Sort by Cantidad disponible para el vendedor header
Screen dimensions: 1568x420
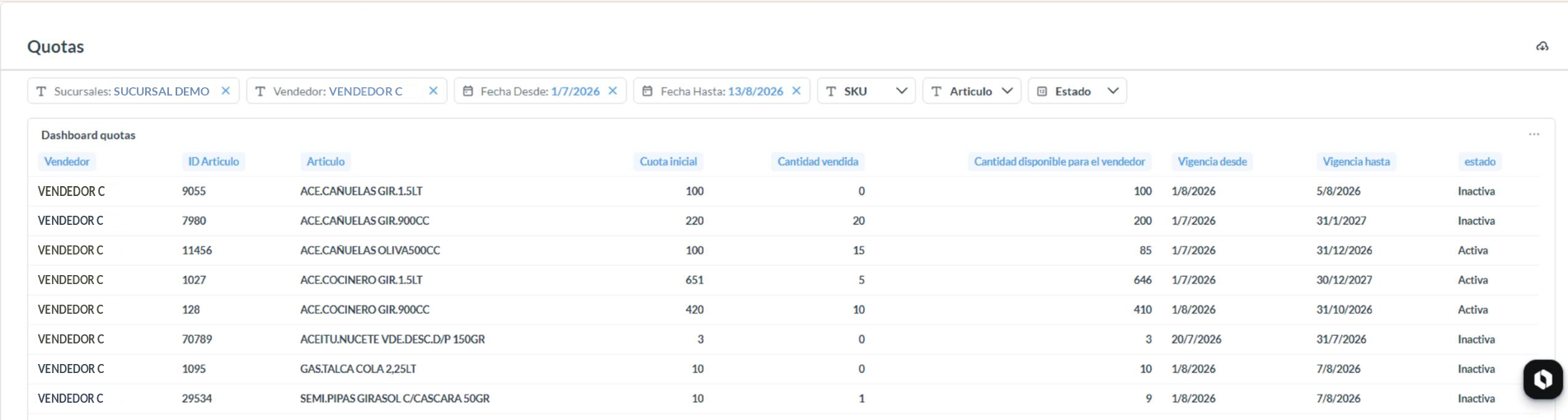(1059, 161)
